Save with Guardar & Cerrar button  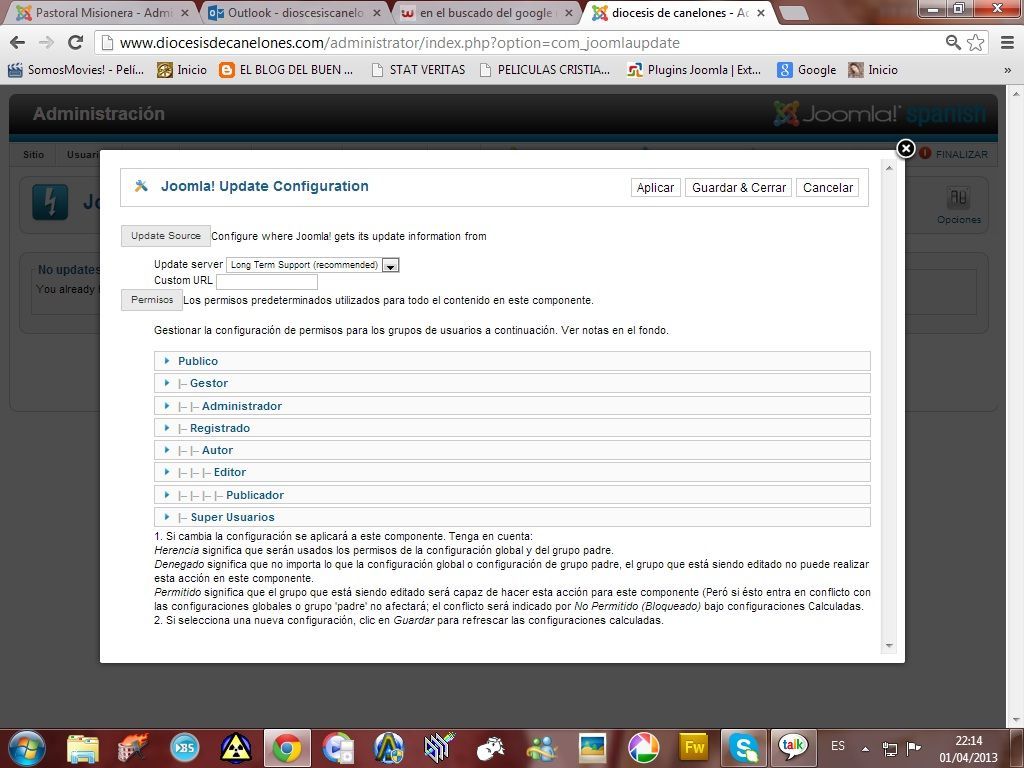tap(739, 187)
